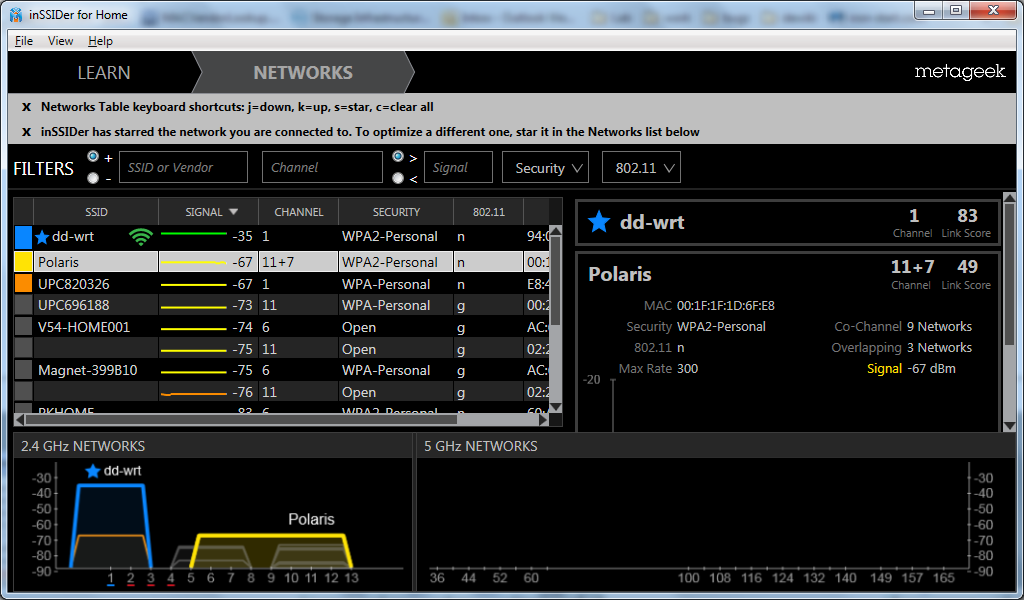This screenshot has height=600, width=1024.
Task: Click the star beside dd-wrt in the 2.4 GHz chart
Action: click(x=93, y=471)
